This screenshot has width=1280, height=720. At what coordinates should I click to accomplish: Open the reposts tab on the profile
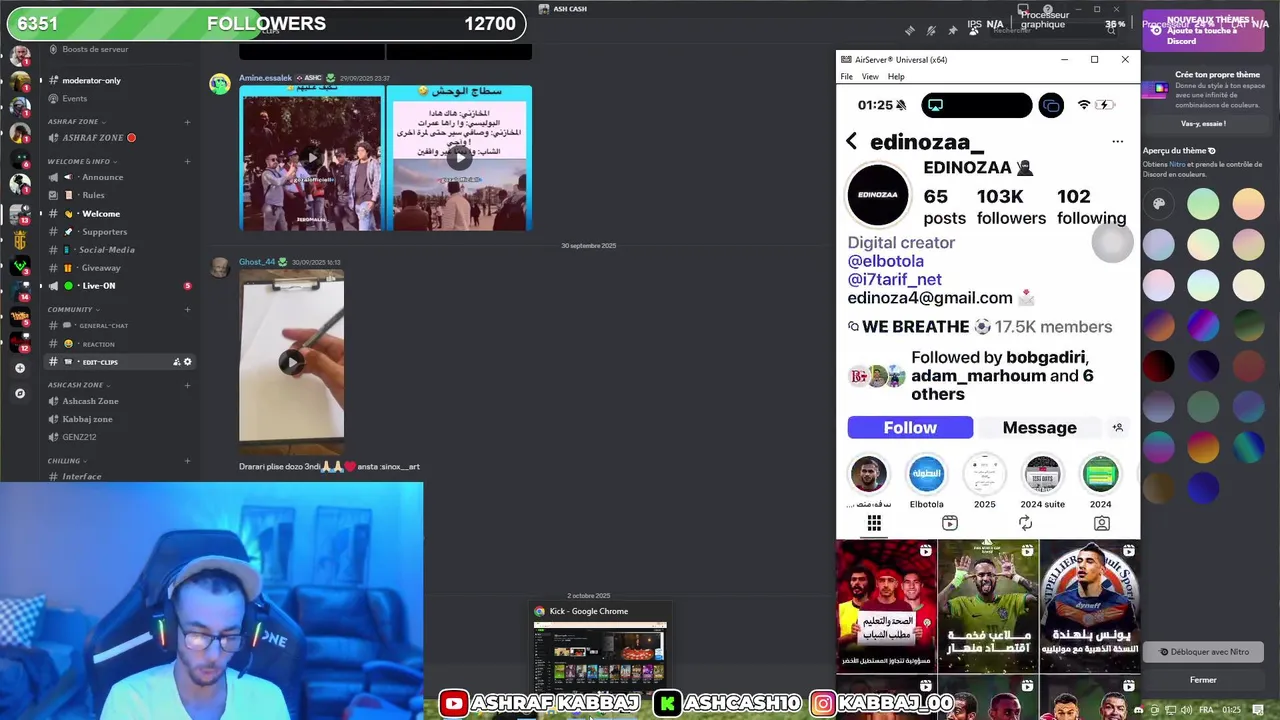pos(1025,523)
